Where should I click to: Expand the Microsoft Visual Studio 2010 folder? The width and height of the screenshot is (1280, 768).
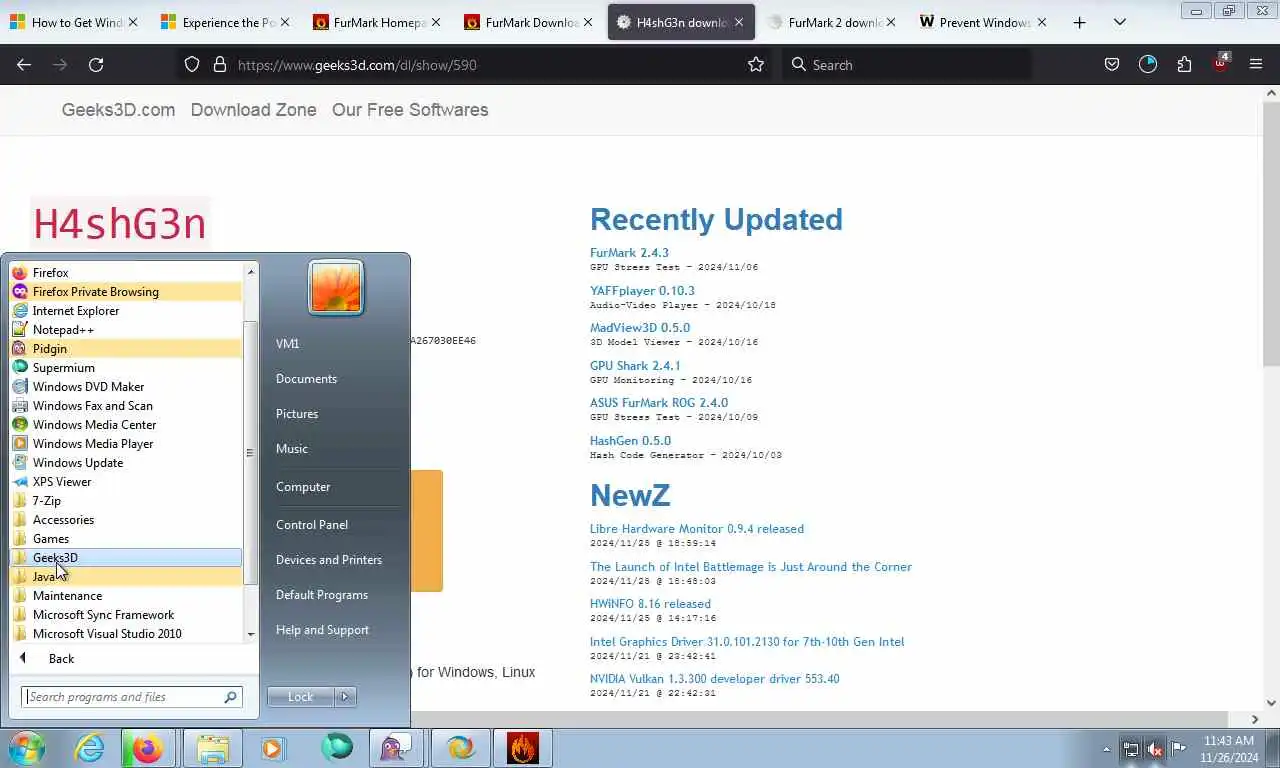click(x=125, y=634)
